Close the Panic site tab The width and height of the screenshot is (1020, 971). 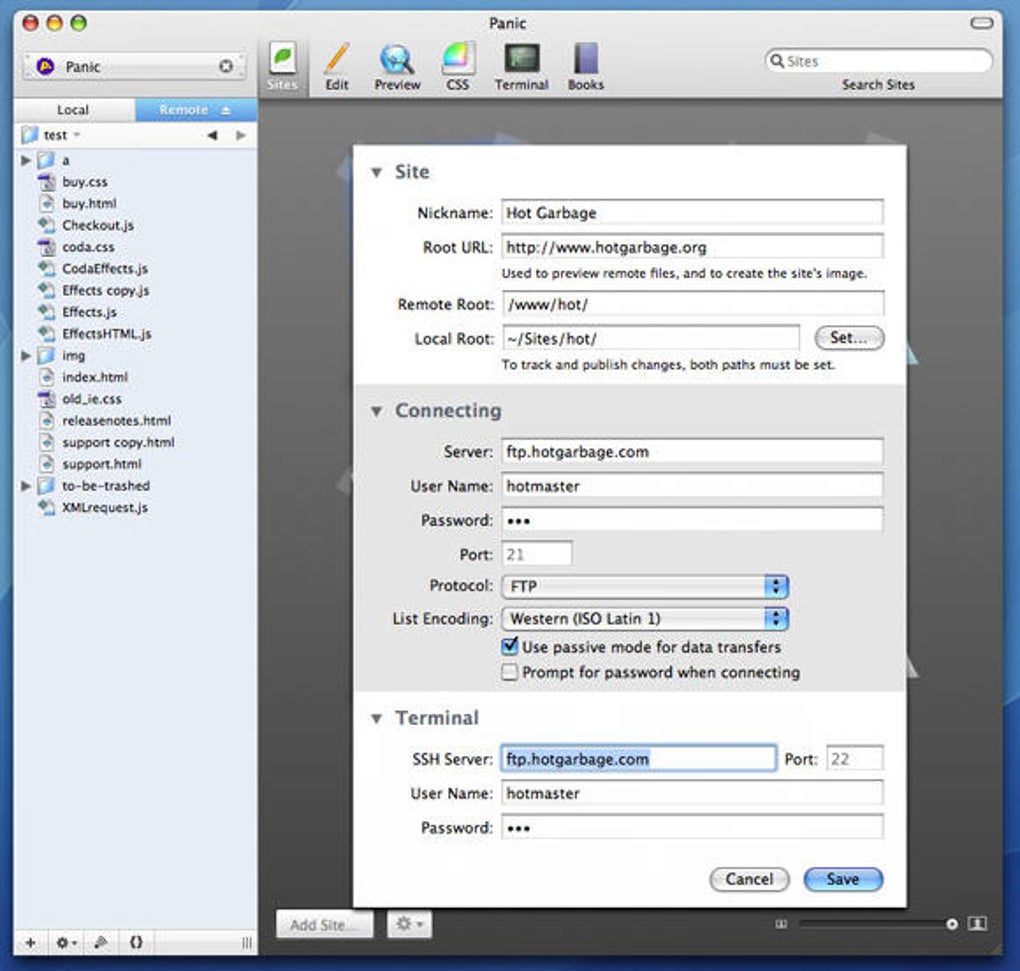point(226,66)
